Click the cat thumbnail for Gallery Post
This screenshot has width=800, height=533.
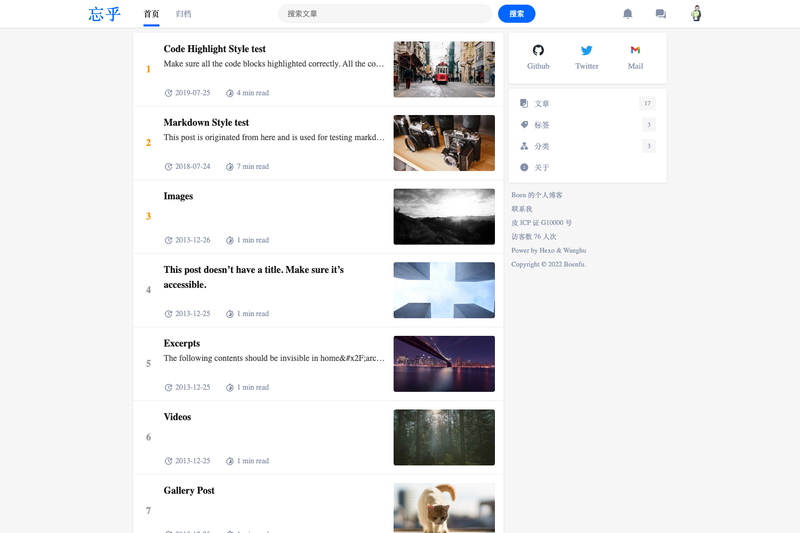click(x=444, y=508)
